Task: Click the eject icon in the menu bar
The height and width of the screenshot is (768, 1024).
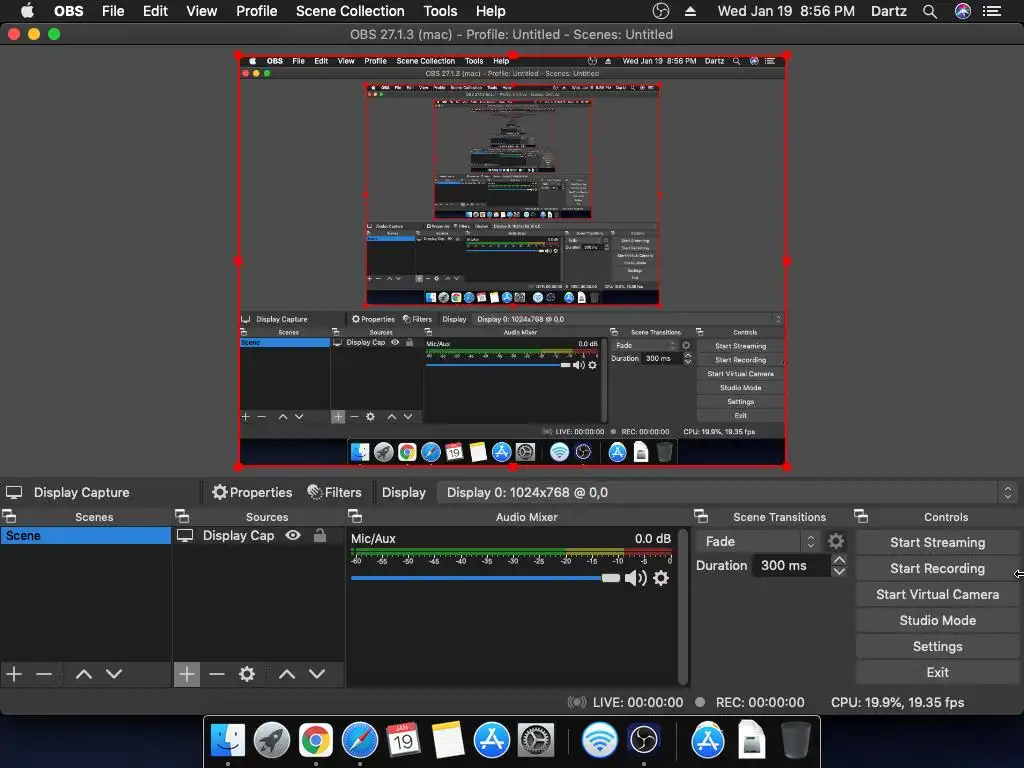Action: point(690,11)
